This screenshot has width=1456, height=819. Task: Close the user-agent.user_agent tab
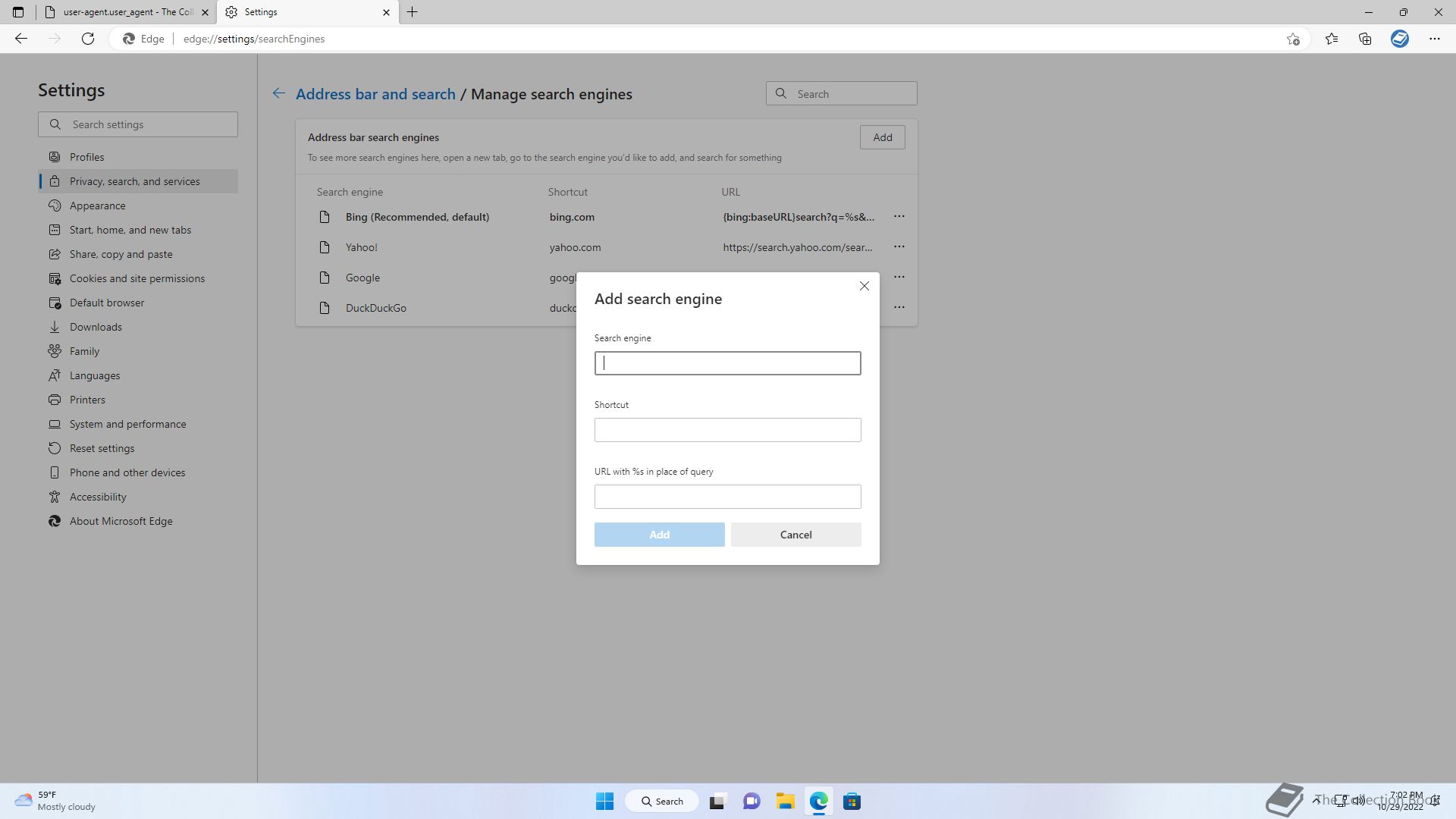(205, 12)
